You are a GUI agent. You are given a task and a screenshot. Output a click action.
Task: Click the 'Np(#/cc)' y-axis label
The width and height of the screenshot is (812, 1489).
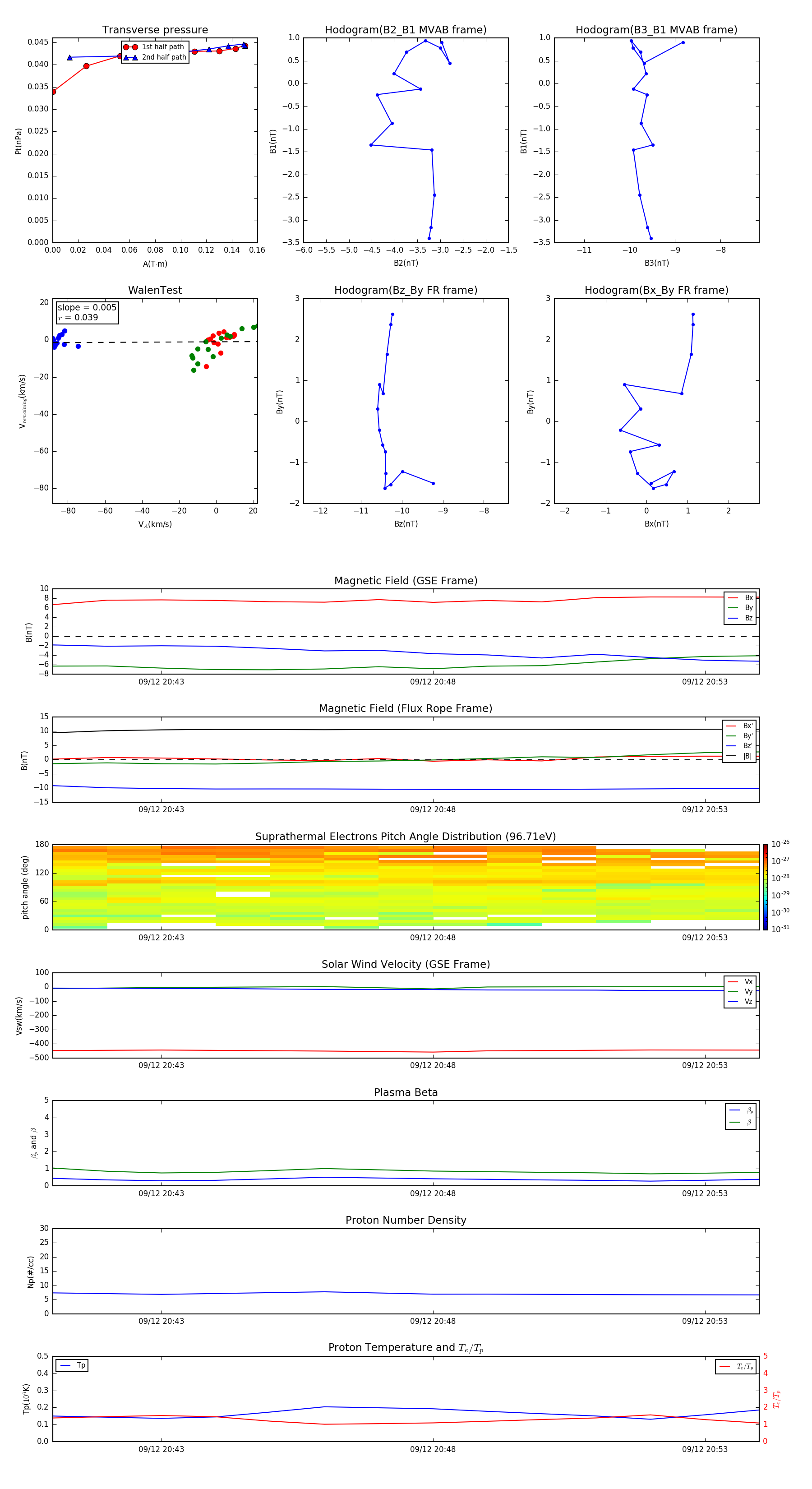[31, 1271]
